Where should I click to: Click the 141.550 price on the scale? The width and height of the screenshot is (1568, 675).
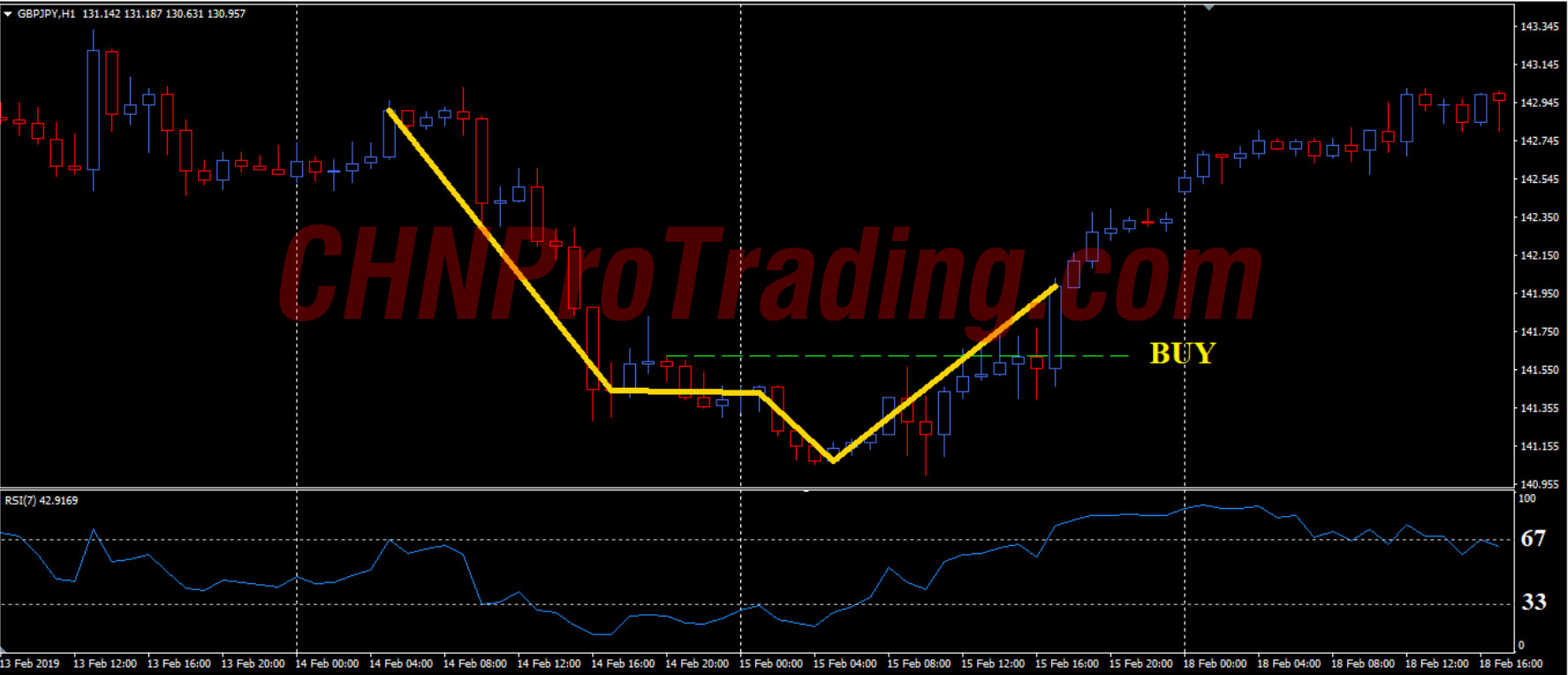pyautogui.click(x=1539, y=370)
